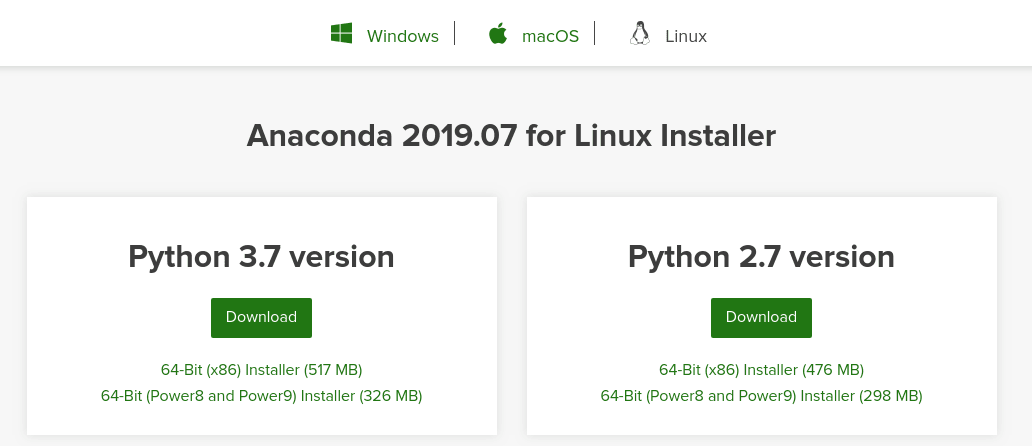Switch to the macOS installer tab
1032x446 pixels.
(x=550, y=36)
